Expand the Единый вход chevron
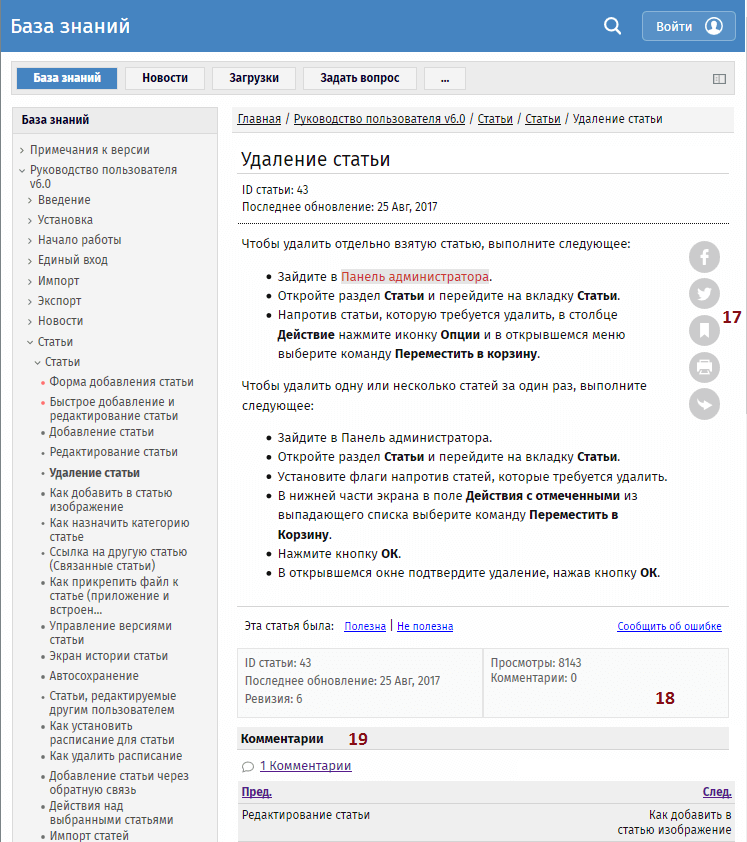This screenshot has height=842, width=747. click(x=30, y=260)
